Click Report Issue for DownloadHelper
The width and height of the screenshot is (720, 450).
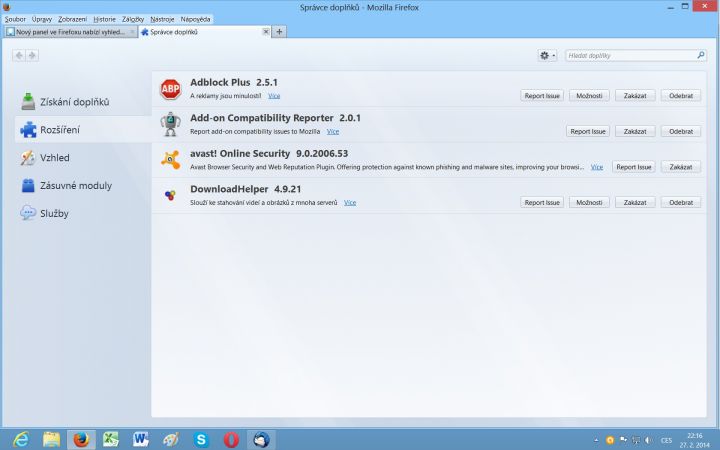point(542,202)
